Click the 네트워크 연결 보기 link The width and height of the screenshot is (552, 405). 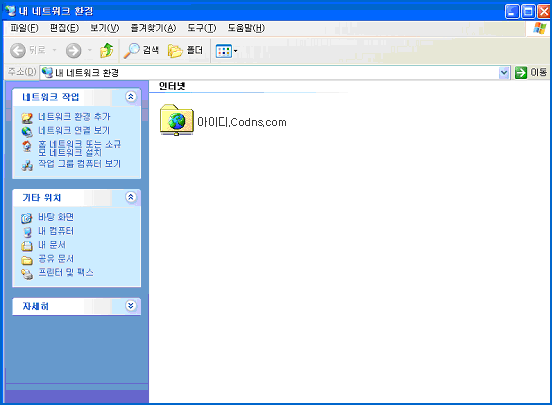74,131
